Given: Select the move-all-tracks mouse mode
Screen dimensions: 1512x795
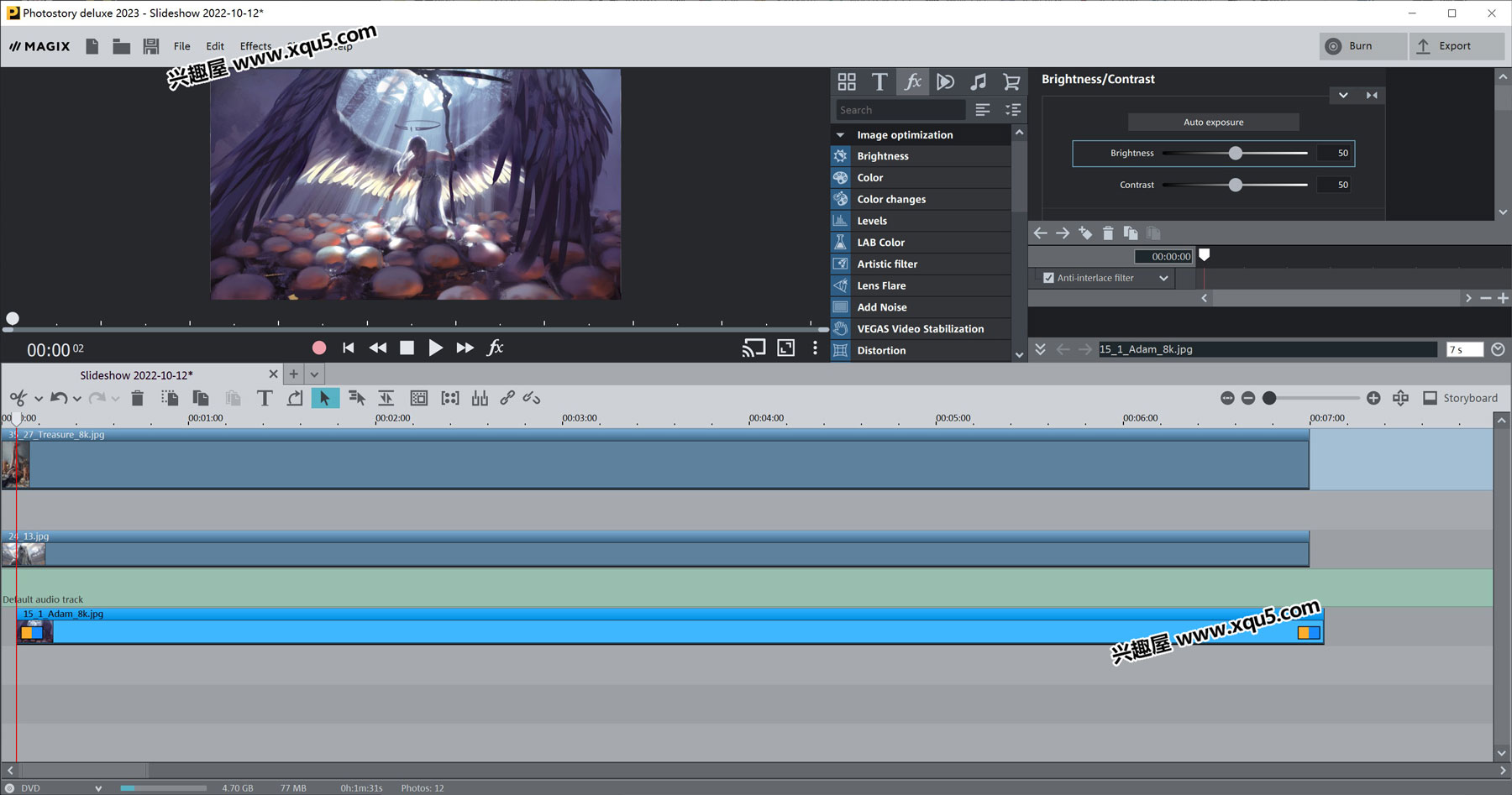Looking at the screenshot, I should (357, 398).
